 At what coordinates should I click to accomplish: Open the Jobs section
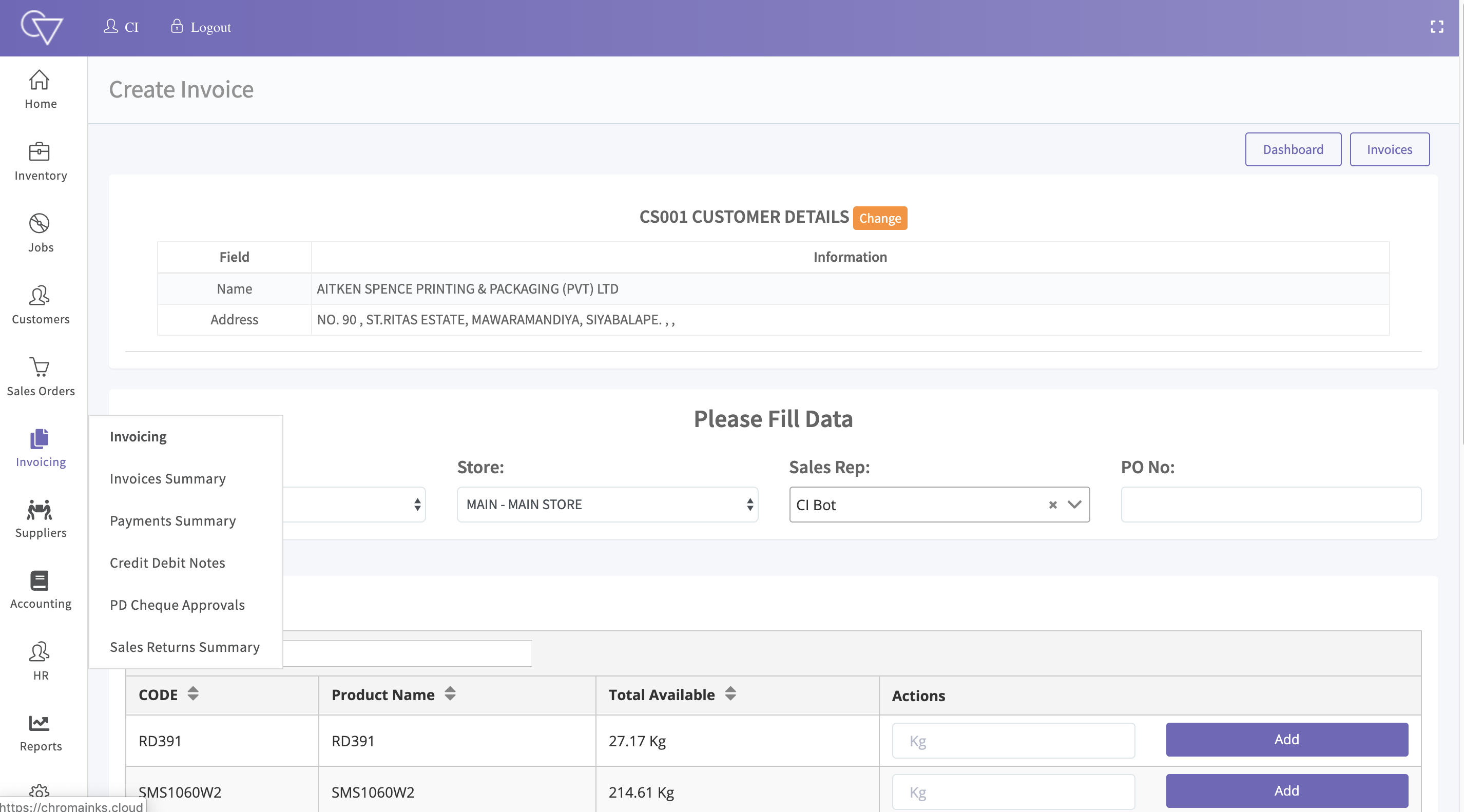pyautogui.click(x=40, y=233)
